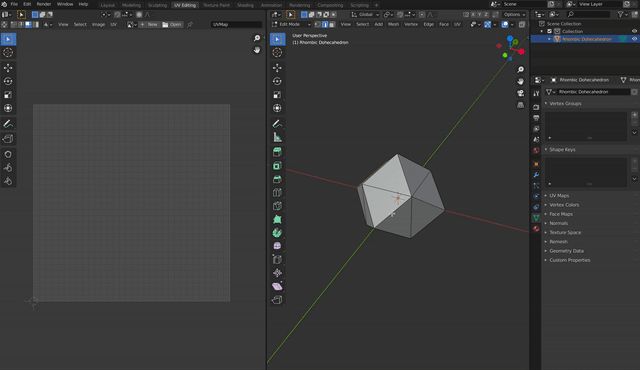640x370 pixels.
Task: Hide Collection with its eye icon
Action: (634, 31)
